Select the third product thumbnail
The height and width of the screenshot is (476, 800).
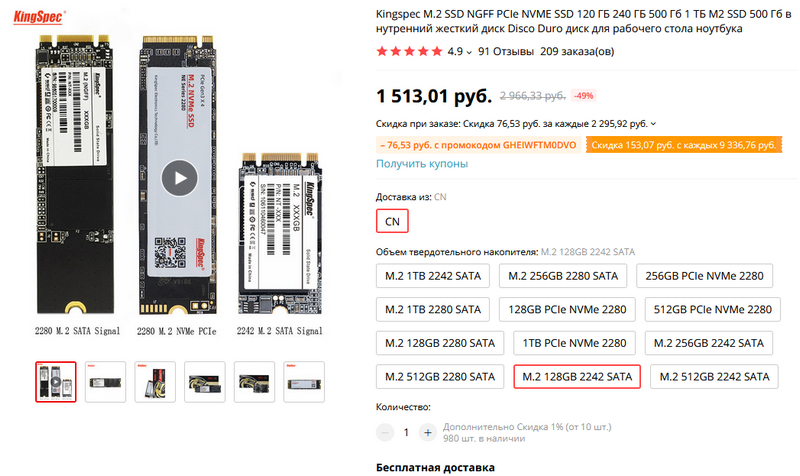tap(156, 381)
